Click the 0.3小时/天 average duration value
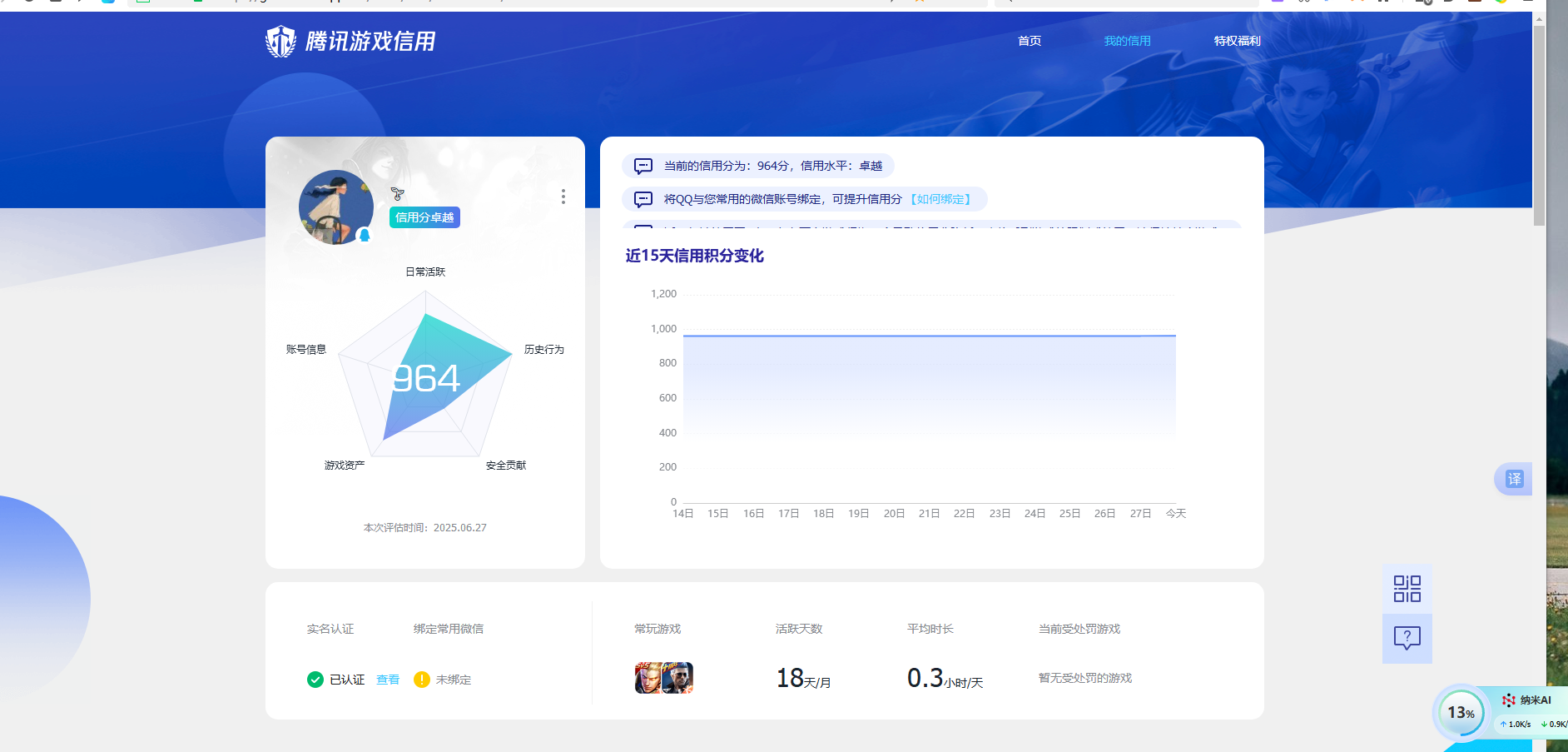The width and height of the screenshot is (1568, 752). tap(945, 679)
